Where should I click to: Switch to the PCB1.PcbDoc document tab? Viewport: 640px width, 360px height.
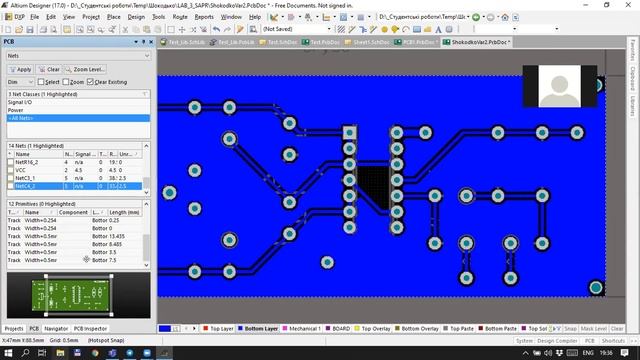pos(416,42)
